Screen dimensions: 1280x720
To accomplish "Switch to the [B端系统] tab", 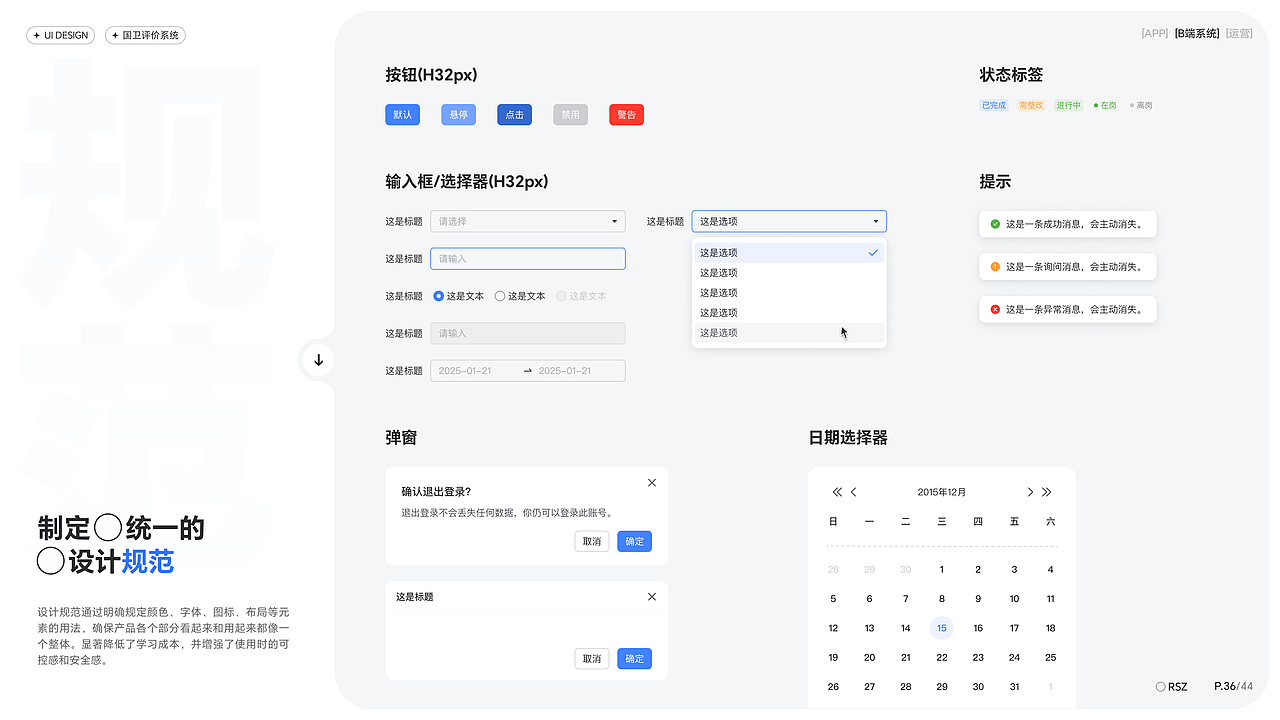I will click(x=1197, y=33).
